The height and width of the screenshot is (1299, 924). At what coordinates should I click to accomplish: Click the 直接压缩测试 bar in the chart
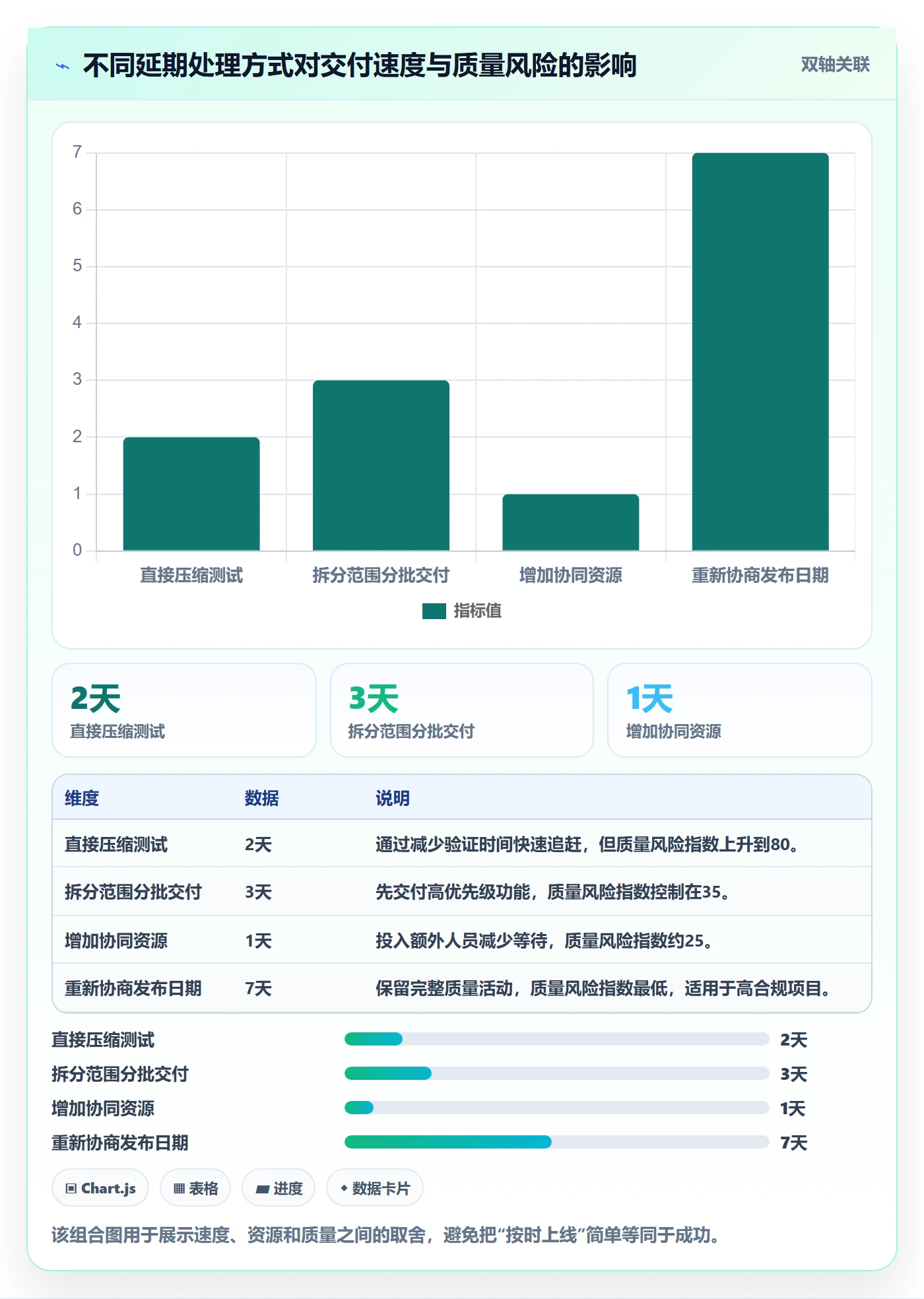(x=191, y=494)
